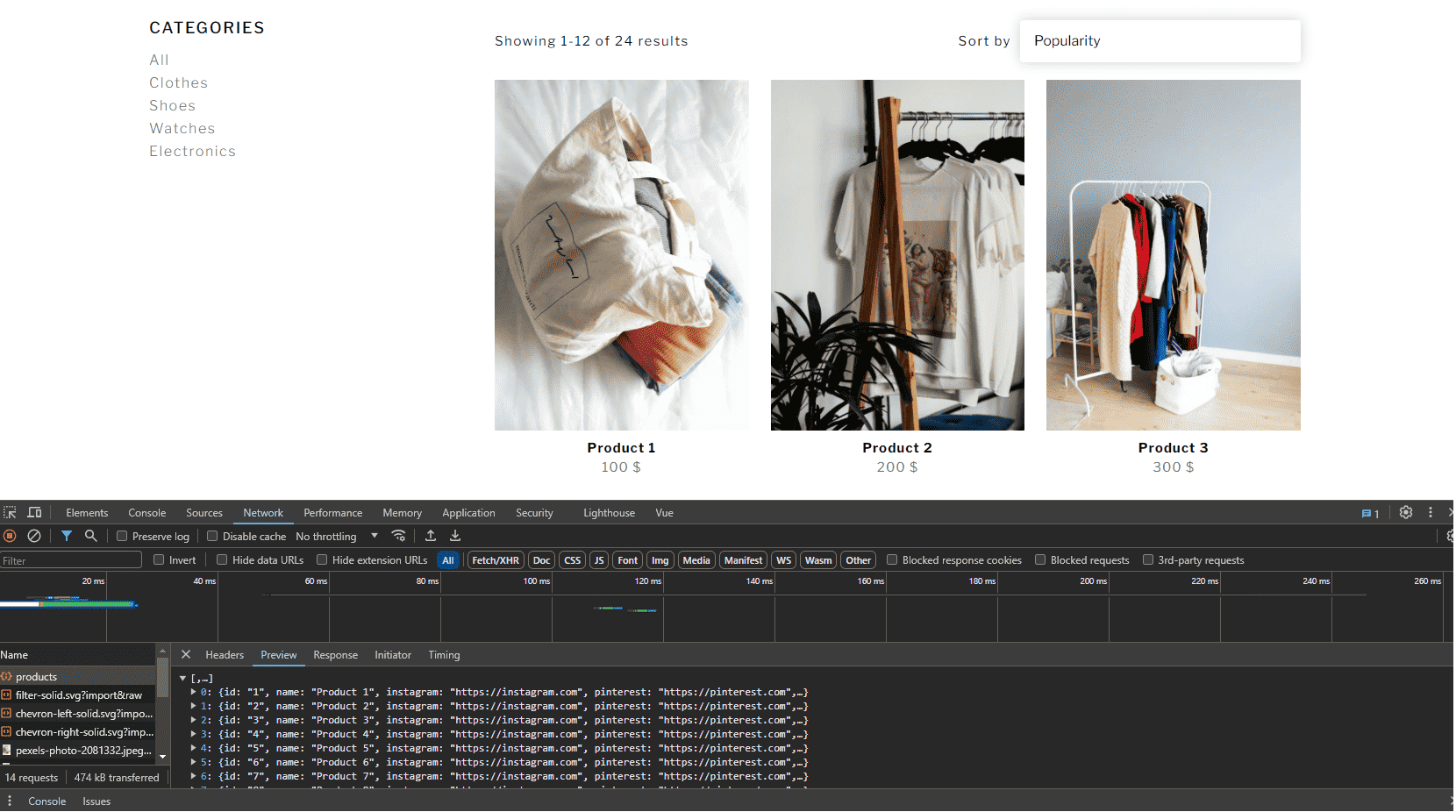Viewport: 1456px width, 812px height.
Task: Switch to the Elements panel
Action: coord(87,513)
